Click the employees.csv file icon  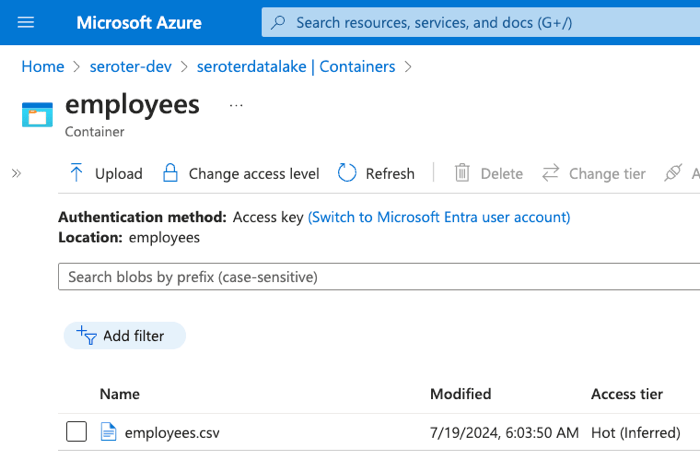coord(108,432)
